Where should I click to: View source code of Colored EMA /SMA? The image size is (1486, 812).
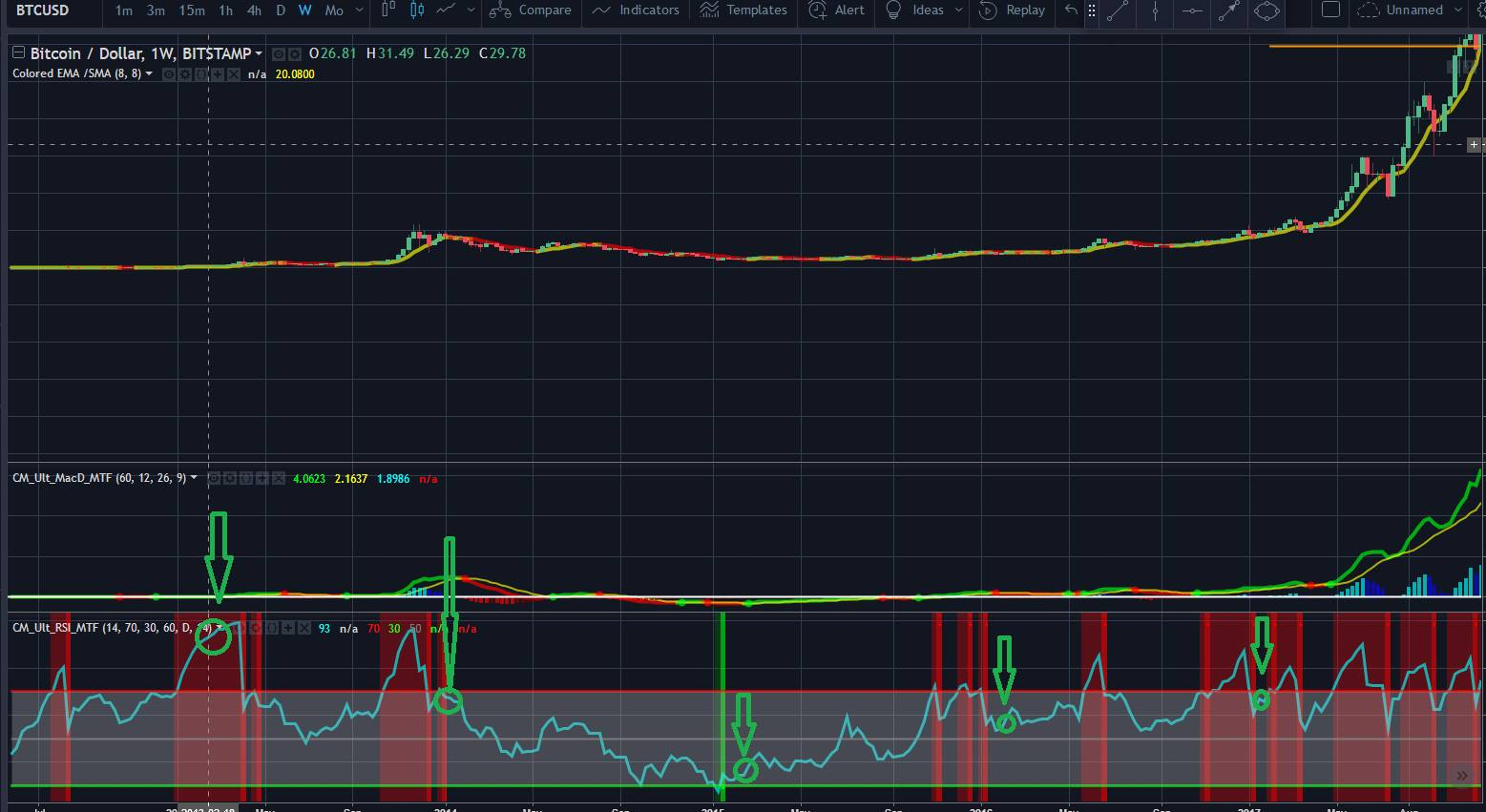201,73
